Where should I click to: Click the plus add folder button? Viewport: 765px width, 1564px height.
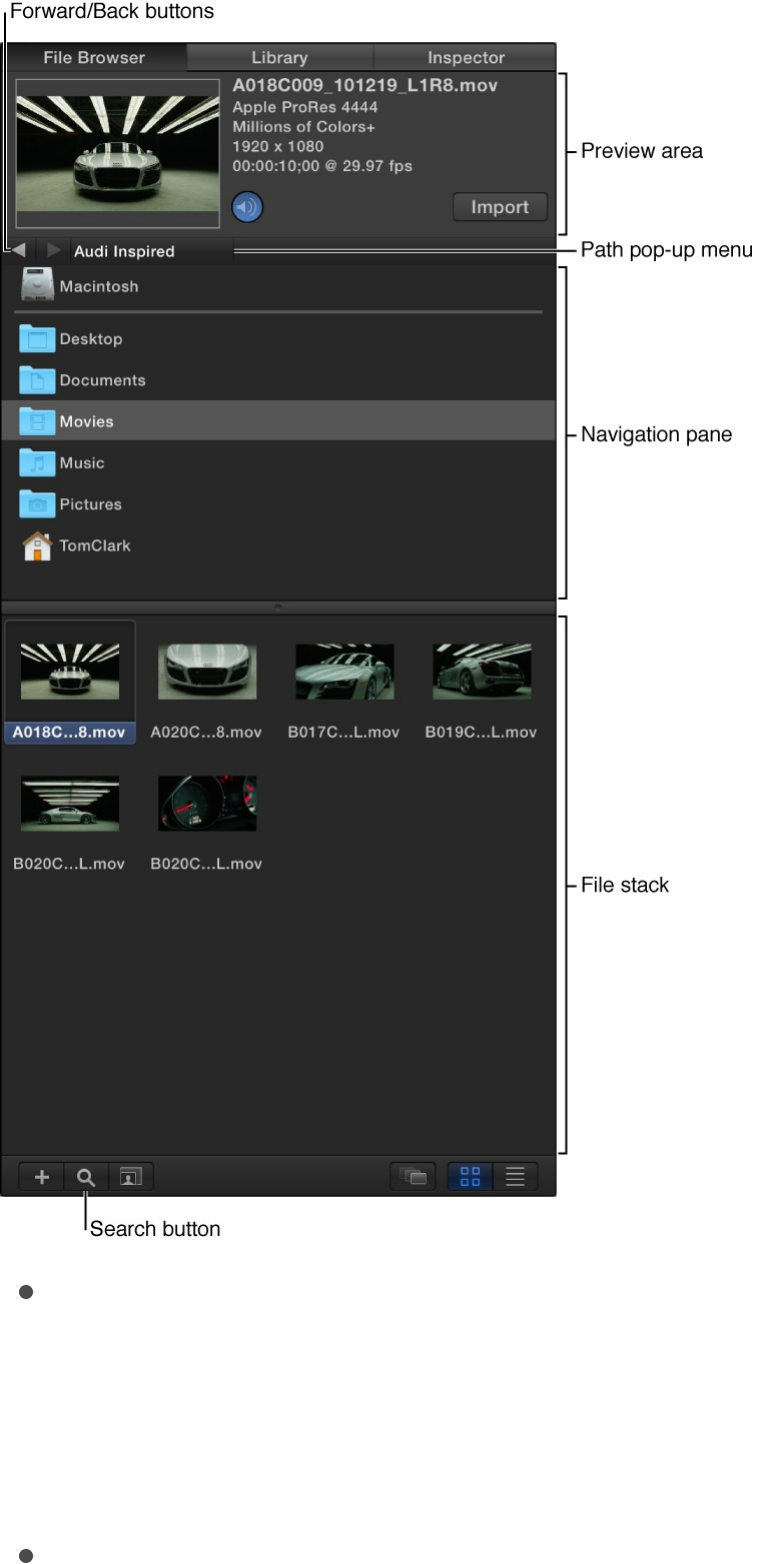tap(42, 1177)
